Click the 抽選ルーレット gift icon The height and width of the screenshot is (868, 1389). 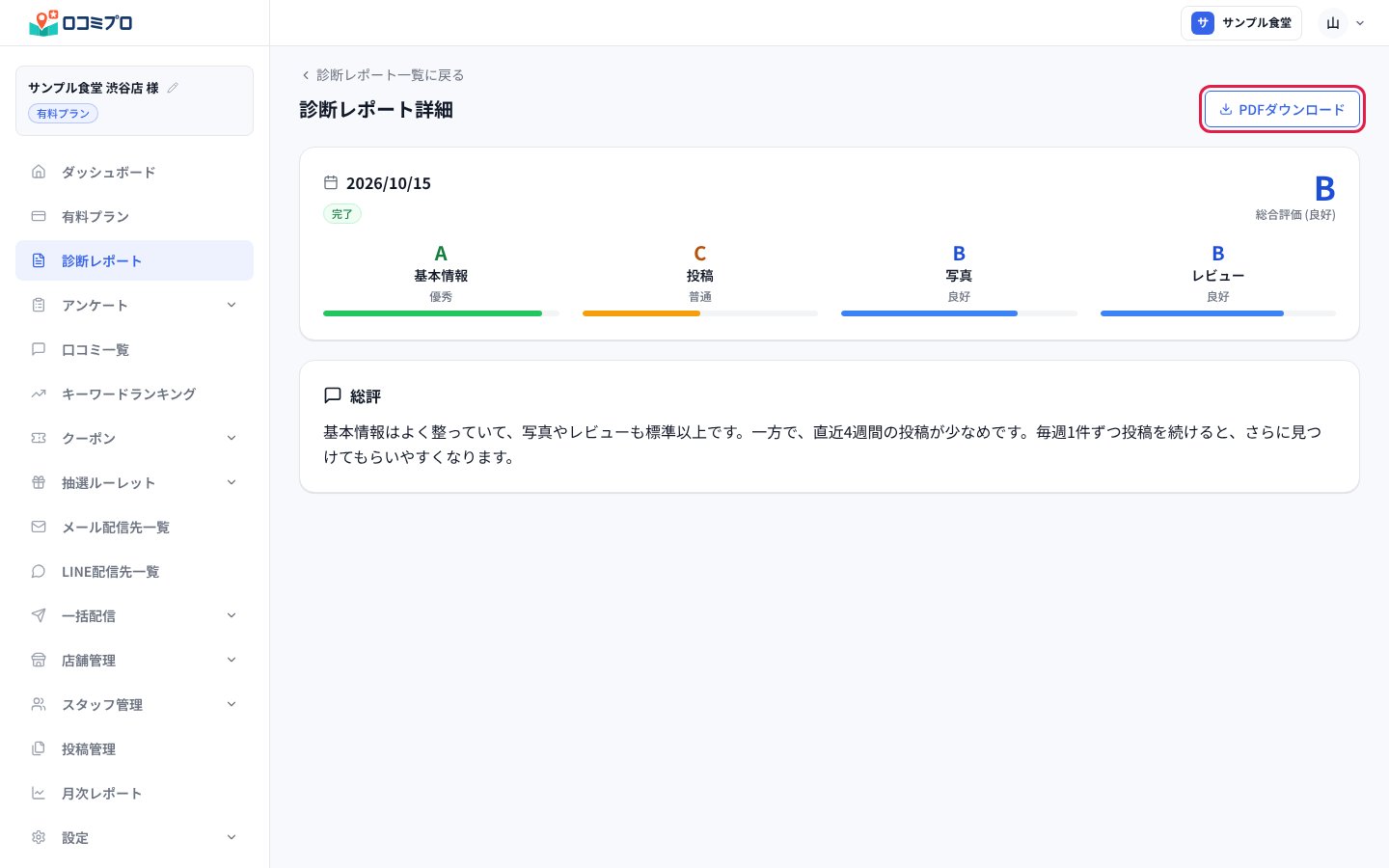(x=39, y=482)
